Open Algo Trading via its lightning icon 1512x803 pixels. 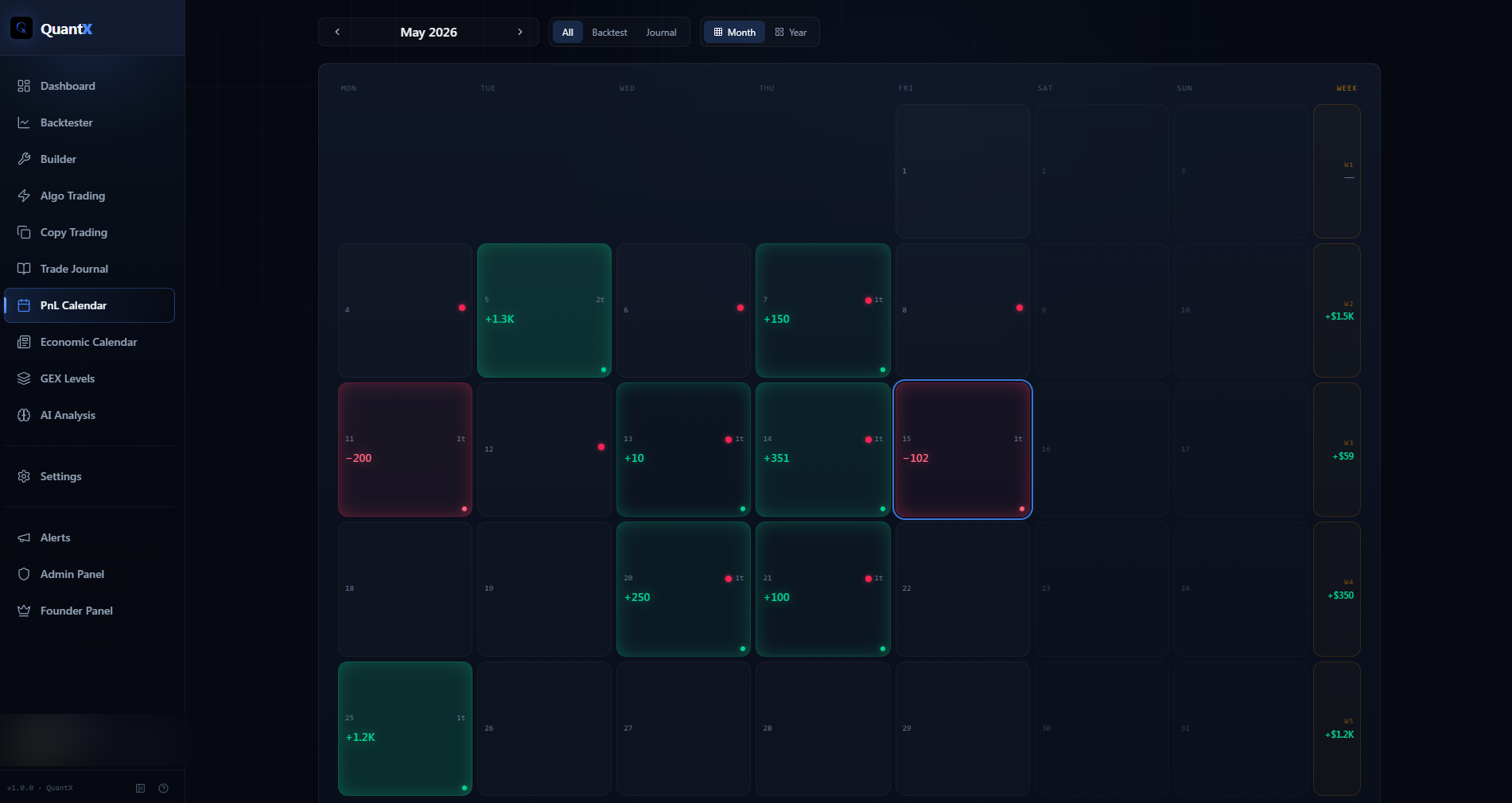pos(24,196)
